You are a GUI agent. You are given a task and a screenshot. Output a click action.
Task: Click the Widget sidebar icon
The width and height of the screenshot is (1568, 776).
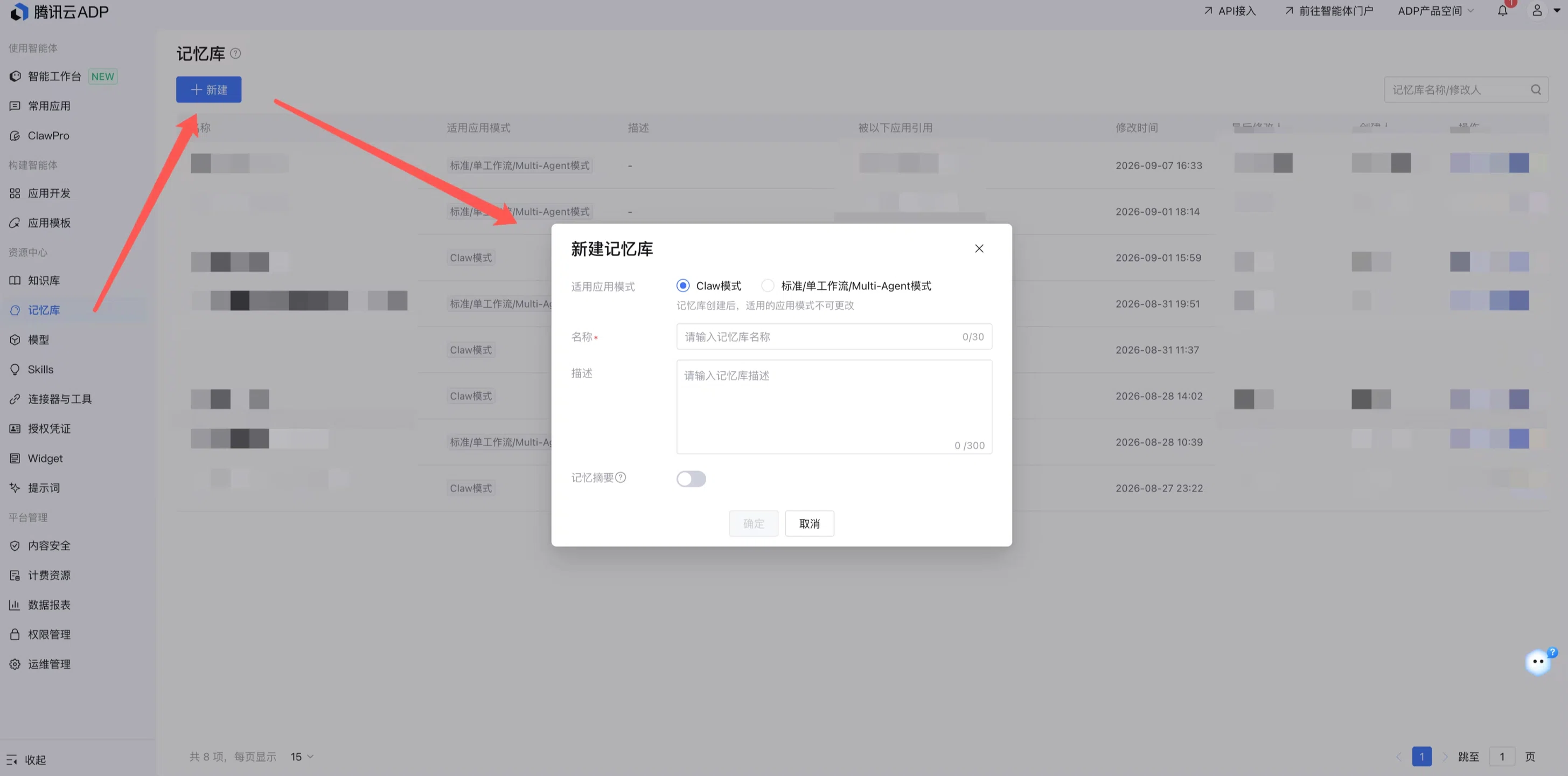point(15,458)
